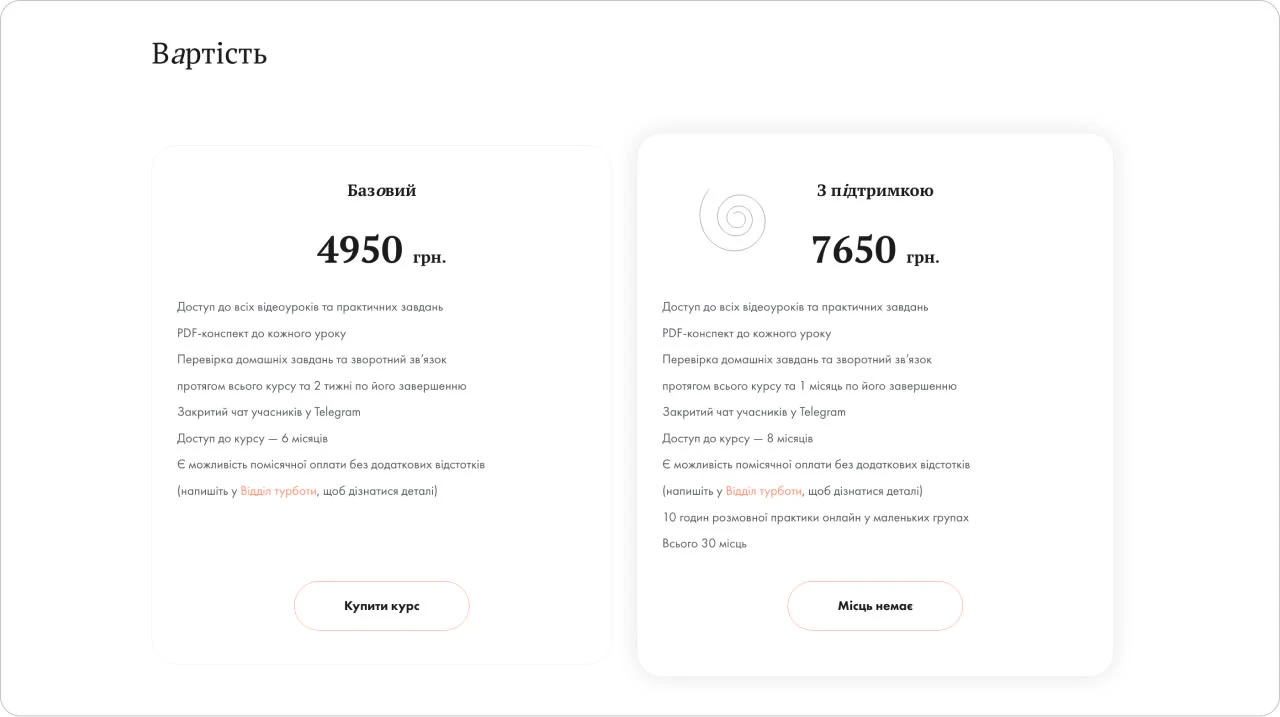Open "Відділ турботи" link in З підтримкою card
1280x717 pixels.
763,491
